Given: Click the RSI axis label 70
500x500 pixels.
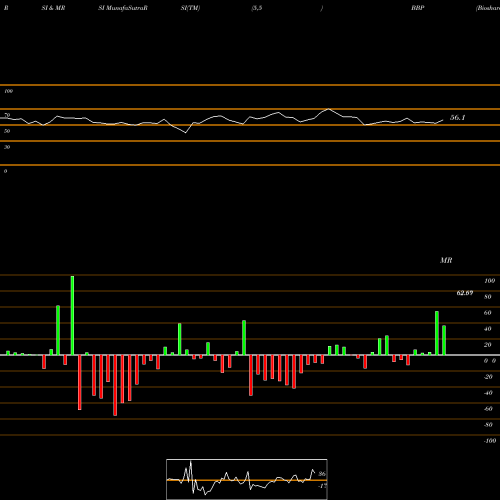Looking at the screenshot, I should [x=7, y=115].
